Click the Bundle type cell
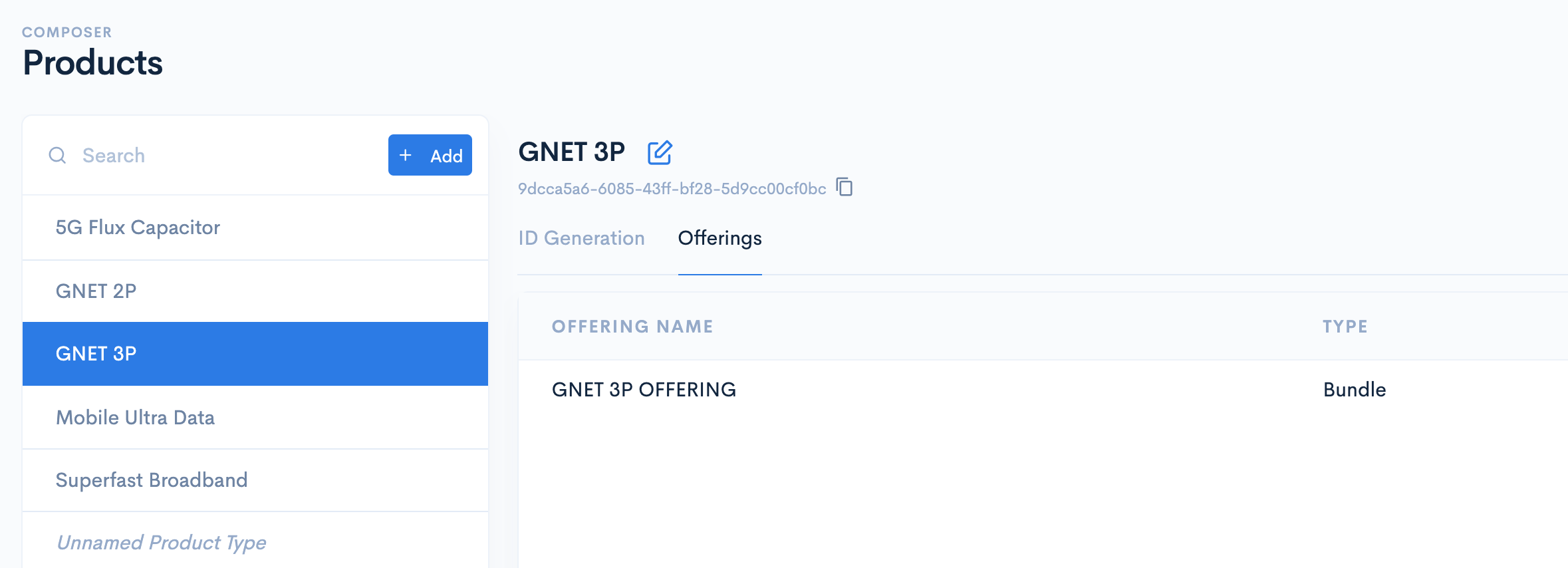 coord(1355,390)
